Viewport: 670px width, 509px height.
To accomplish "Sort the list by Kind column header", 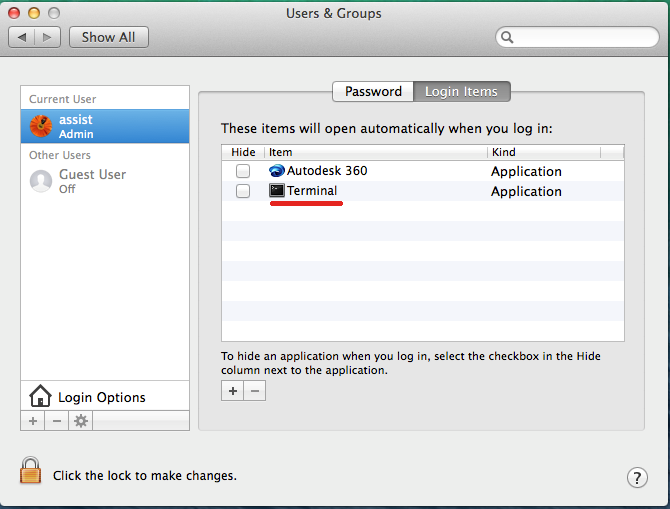I will click(x=544, y=152).
